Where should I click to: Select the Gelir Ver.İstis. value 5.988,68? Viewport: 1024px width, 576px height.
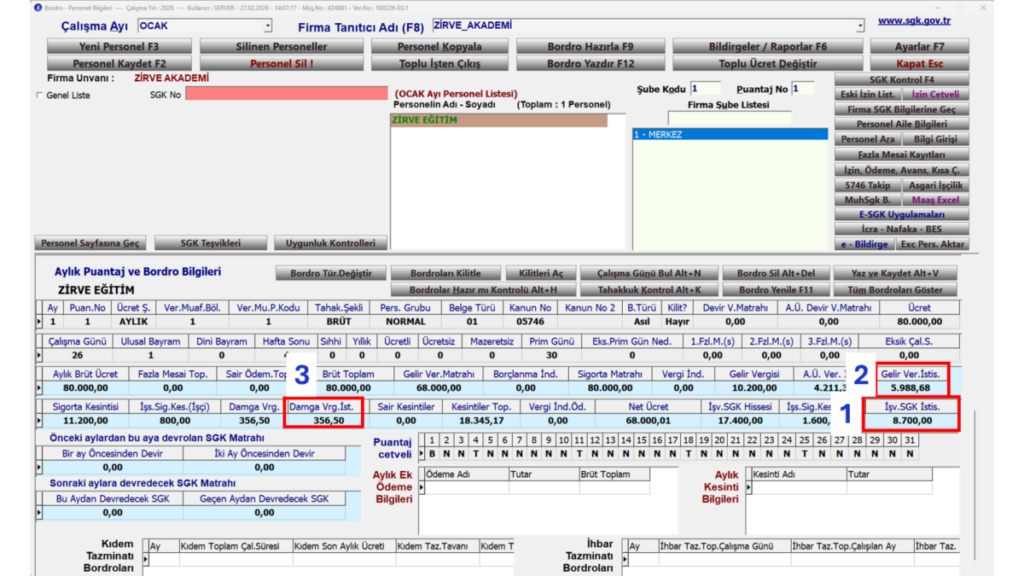pyautogui.click(x=910, y=388)
